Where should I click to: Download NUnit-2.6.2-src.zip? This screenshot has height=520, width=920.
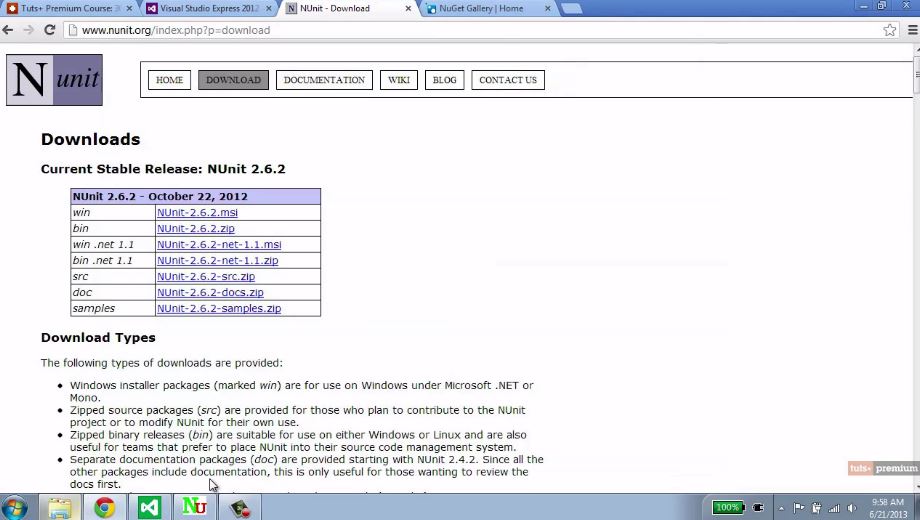[x=206, y=276]
